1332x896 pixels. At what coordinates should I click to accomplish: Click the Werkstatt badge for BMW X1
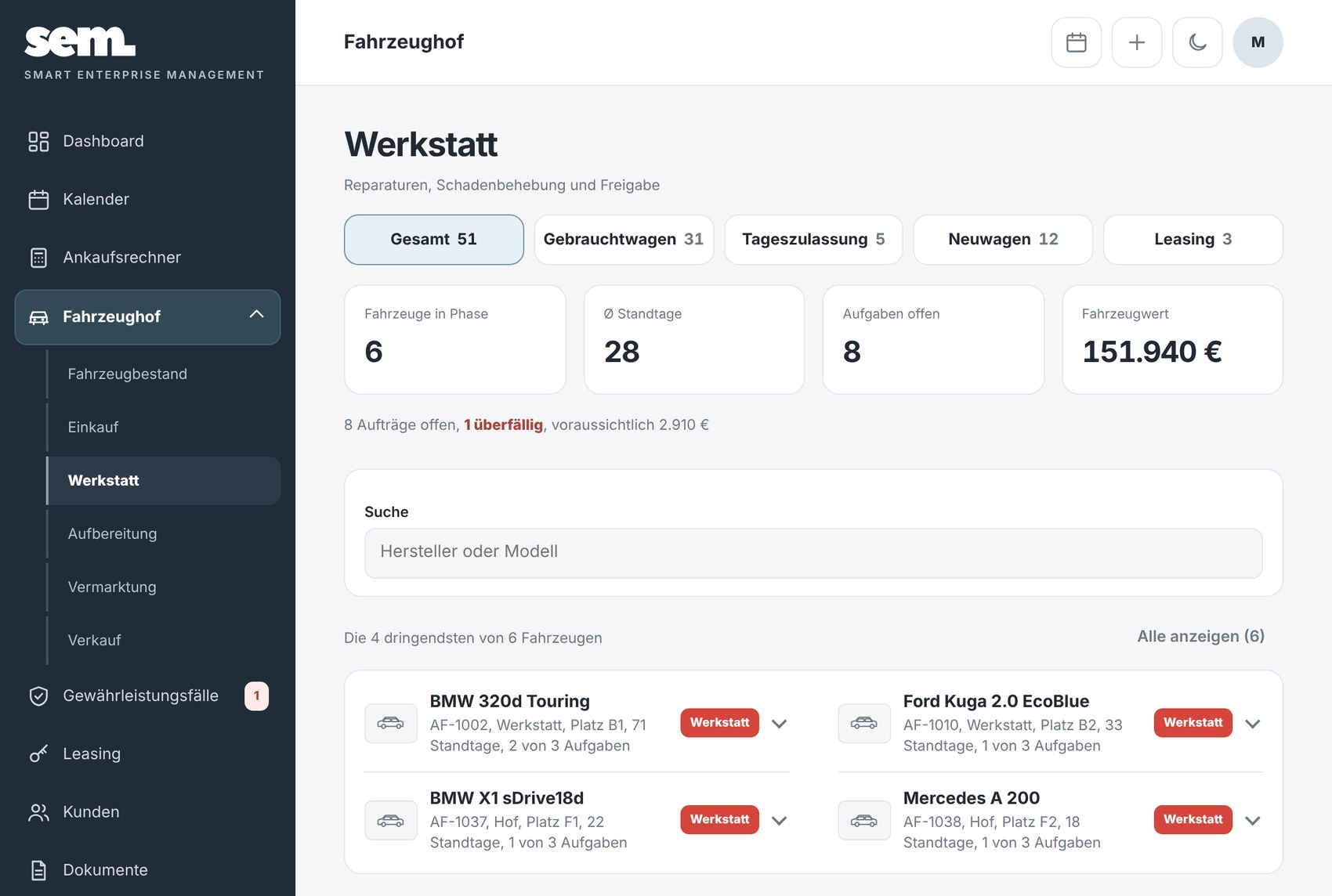pyautogui.click(x=719, y=819)
